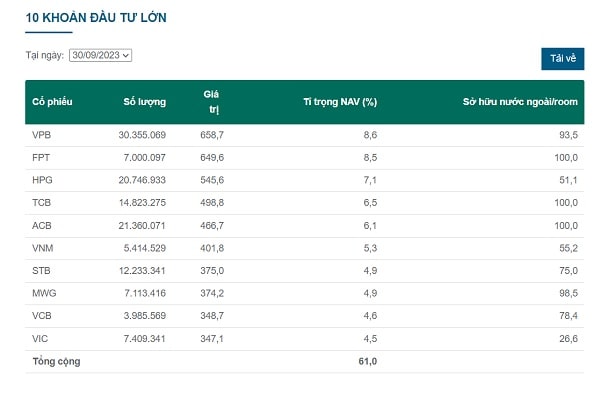Click the Sở hữu nước ngoài/room header
600x400 pixels.
pyautogui.click(x=520, y=102)
